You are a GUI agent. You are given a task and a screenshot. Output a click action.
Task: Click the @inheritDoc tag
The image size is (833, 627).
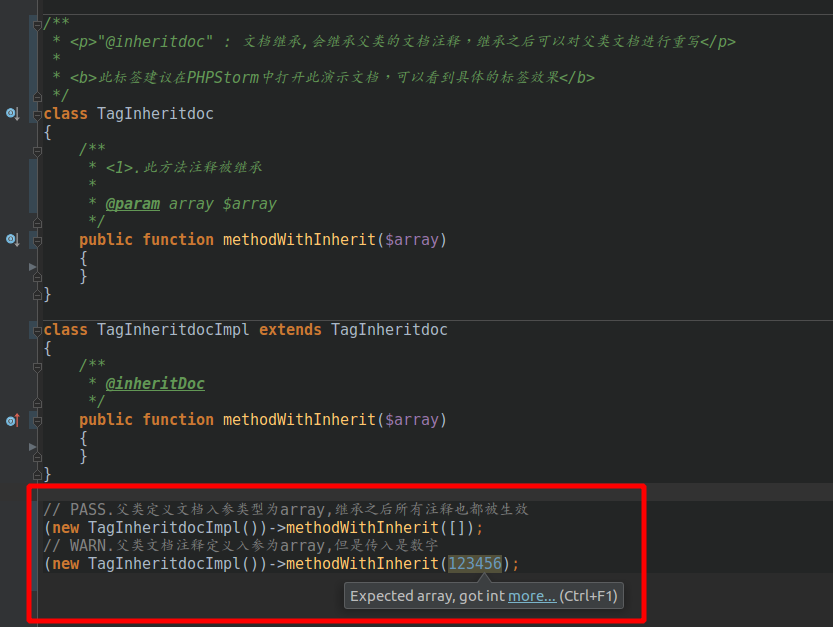click(x=155, y=383)
